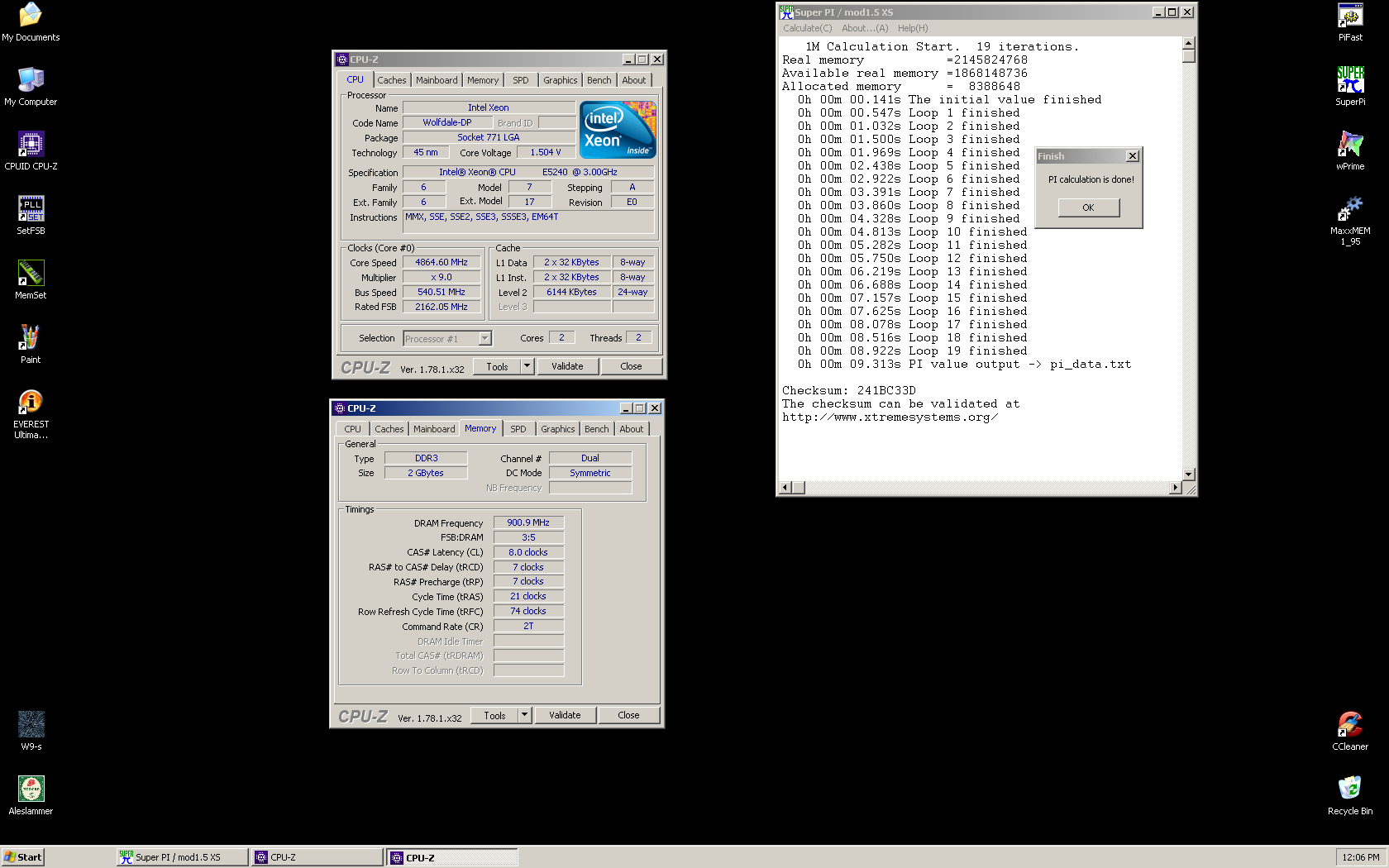Image resolution: width=1389 pixels, height=868 pixels.
Task: Click the DRAM Frequency 900.9 MHz value
Action: click(528, 522)
